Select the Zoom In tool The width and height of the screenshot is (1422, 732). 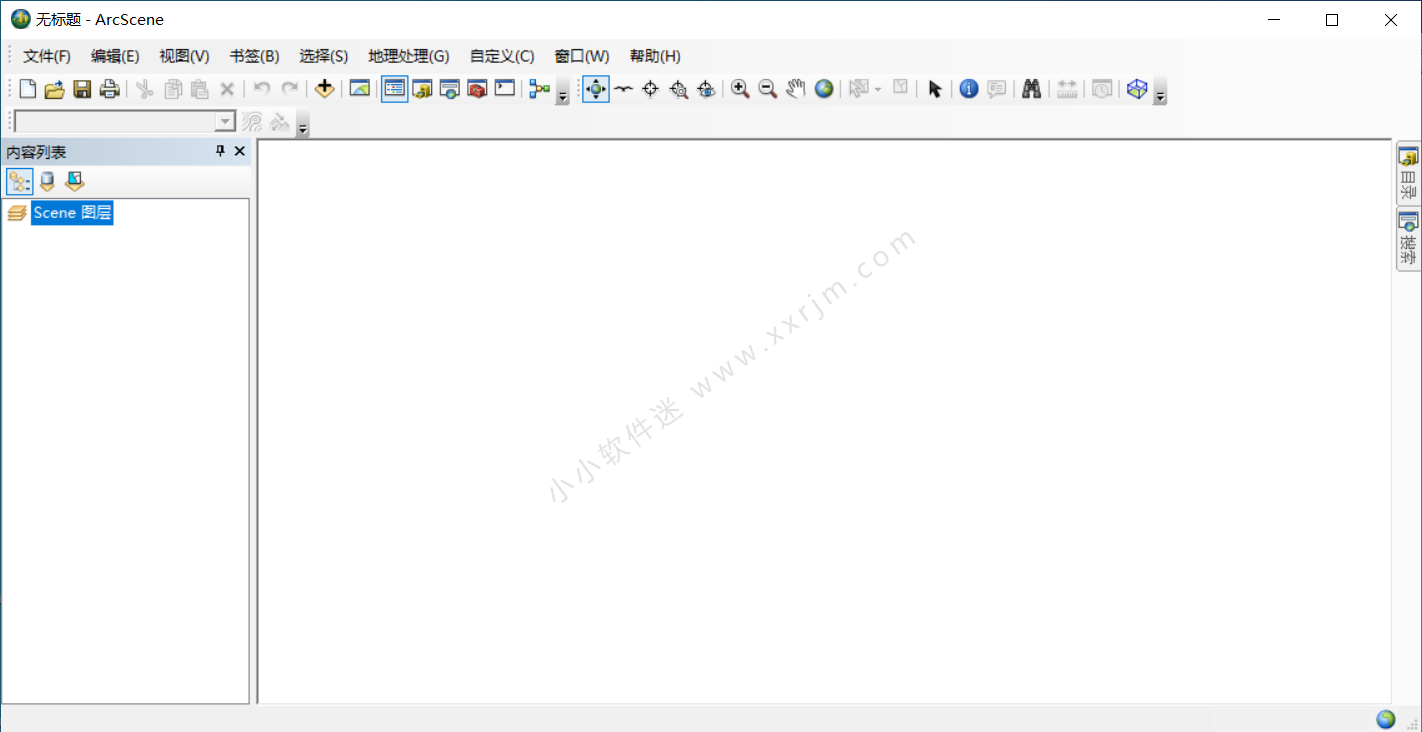(740, 89)
